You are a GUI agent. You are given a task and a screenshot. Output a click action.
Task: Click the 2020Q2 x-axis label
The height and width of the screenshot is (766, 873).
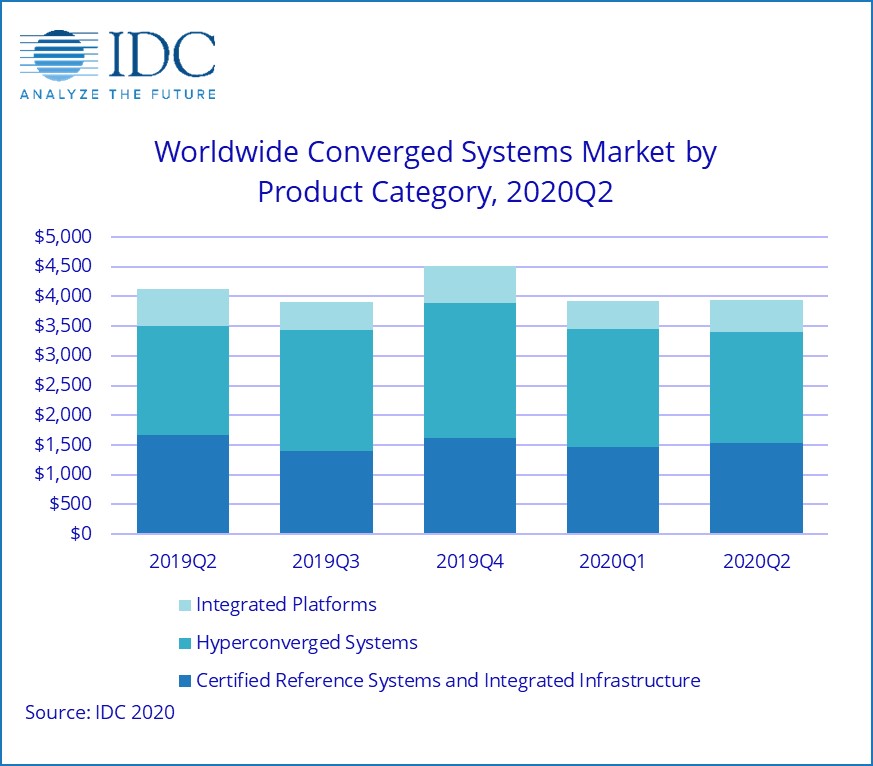757,561
